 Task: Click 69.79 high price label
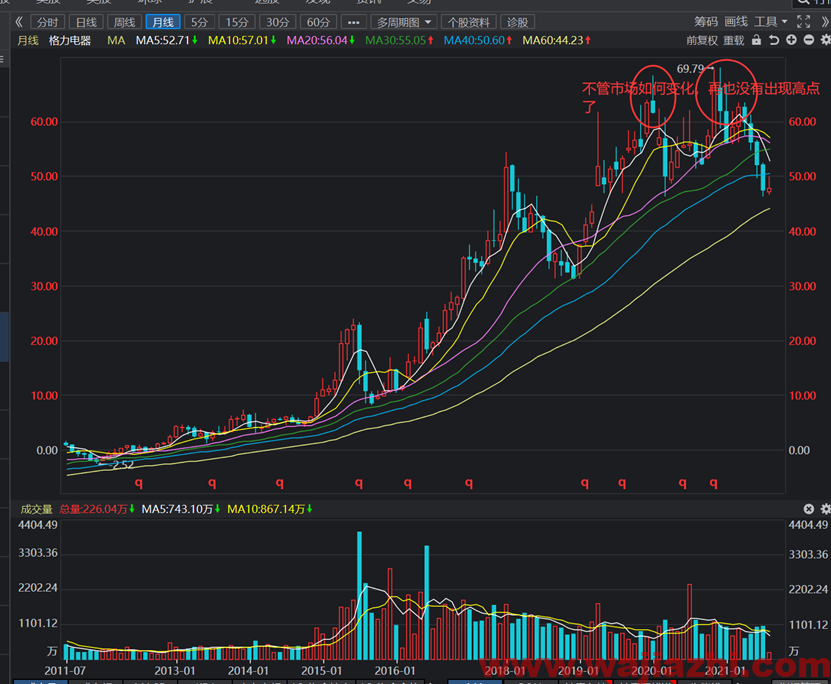pos(690,69)
